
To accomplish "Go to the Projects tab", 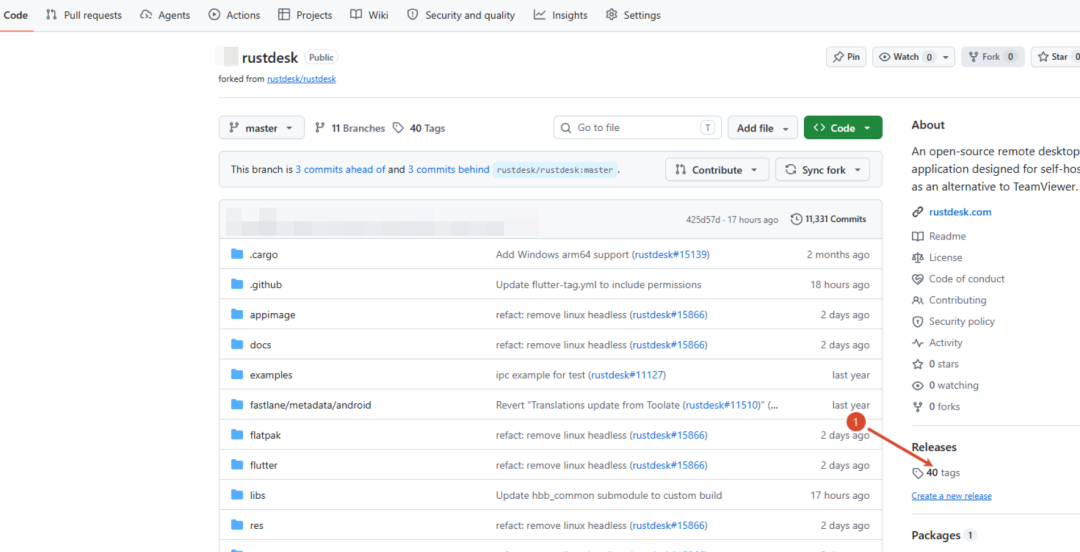I will tap(305, 15).
